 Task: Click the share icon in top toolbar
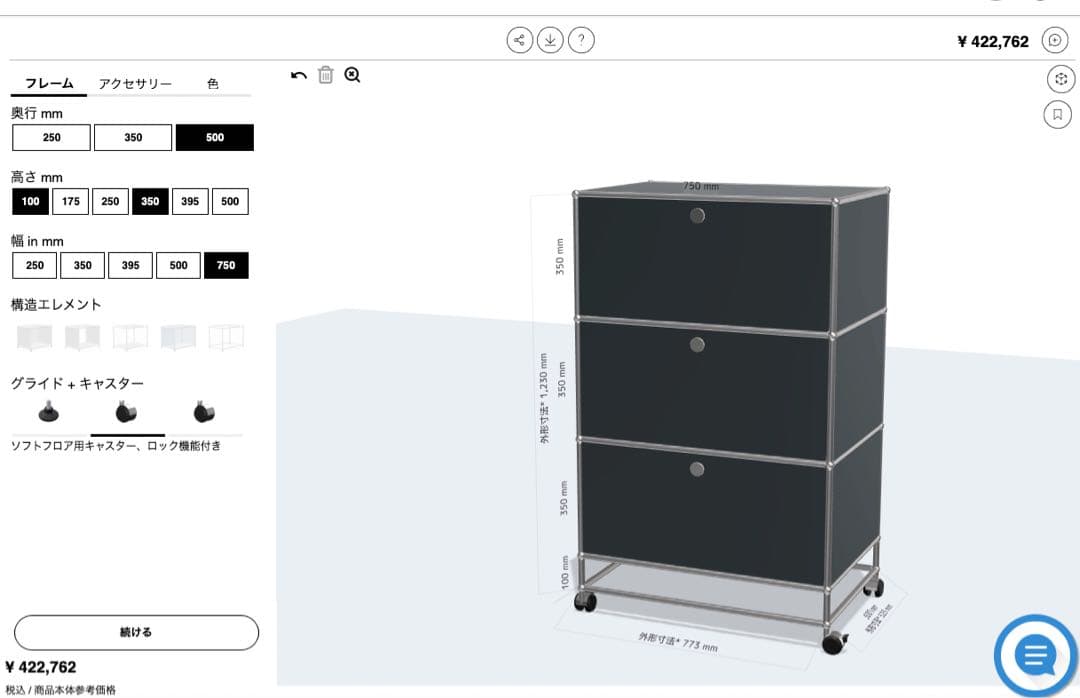click(519, 40)
